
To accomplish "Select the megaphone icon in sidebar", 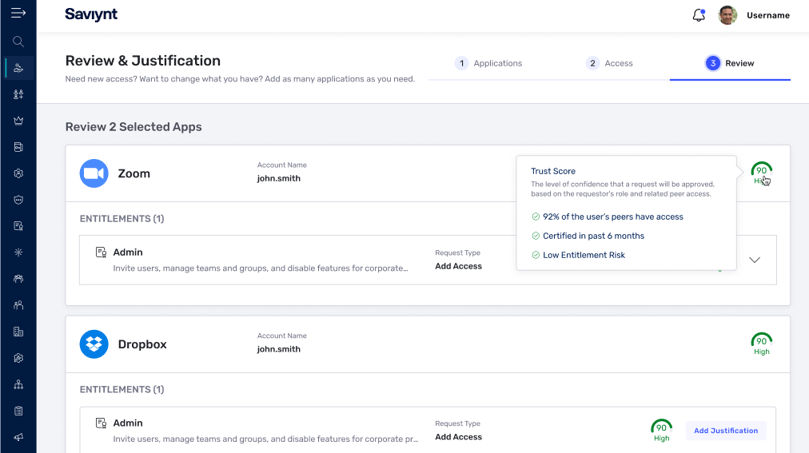I will click(18, 437).
